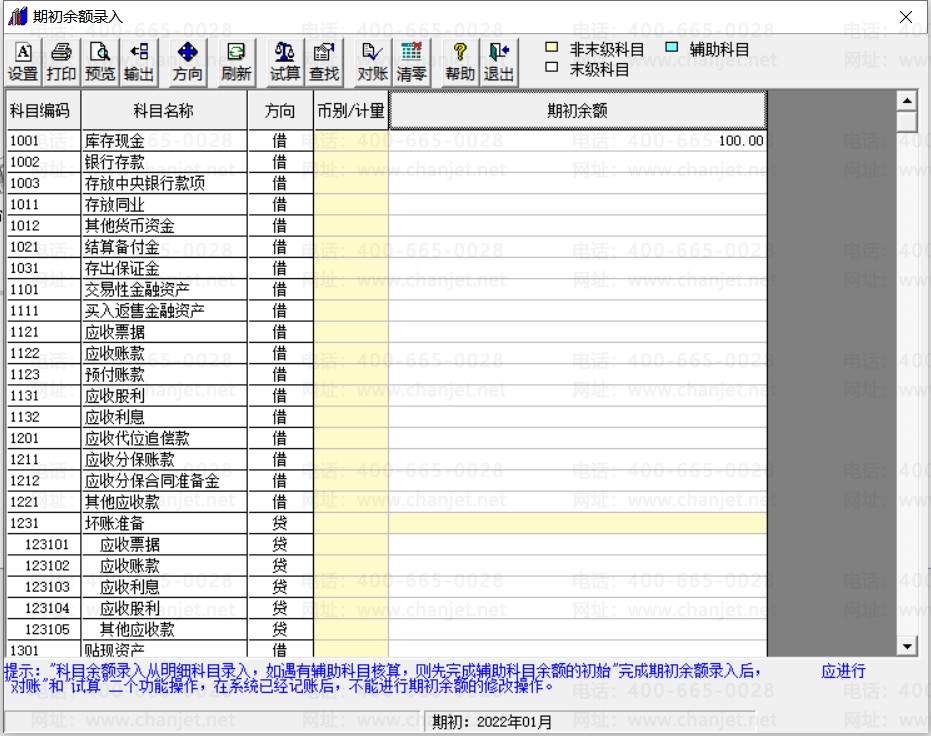Click the 方向 direction toolbar icon
Viewport: 931px width, 736px height.
[x=188, y=62]
